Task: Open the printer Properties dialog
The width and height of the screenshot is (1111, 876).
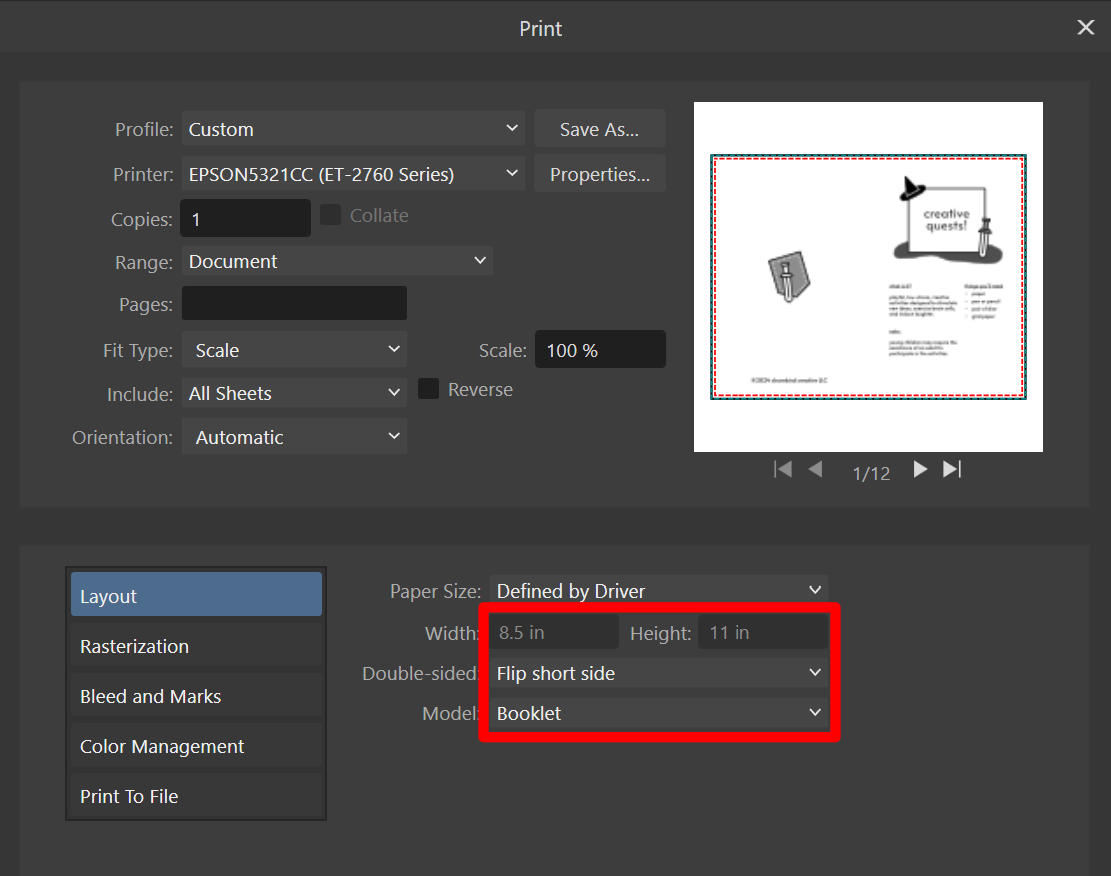Action: [x=599, y=173]
